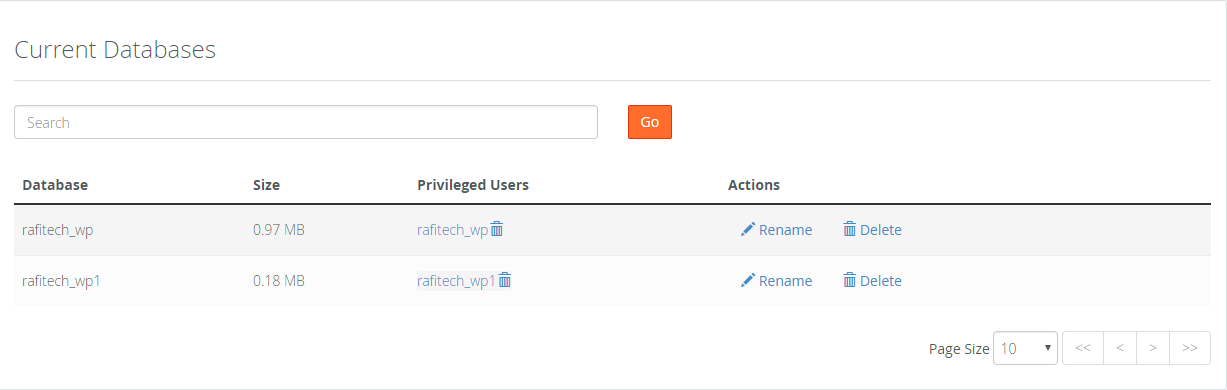Rename the rafitech_wp1 database

coord(776,280)
